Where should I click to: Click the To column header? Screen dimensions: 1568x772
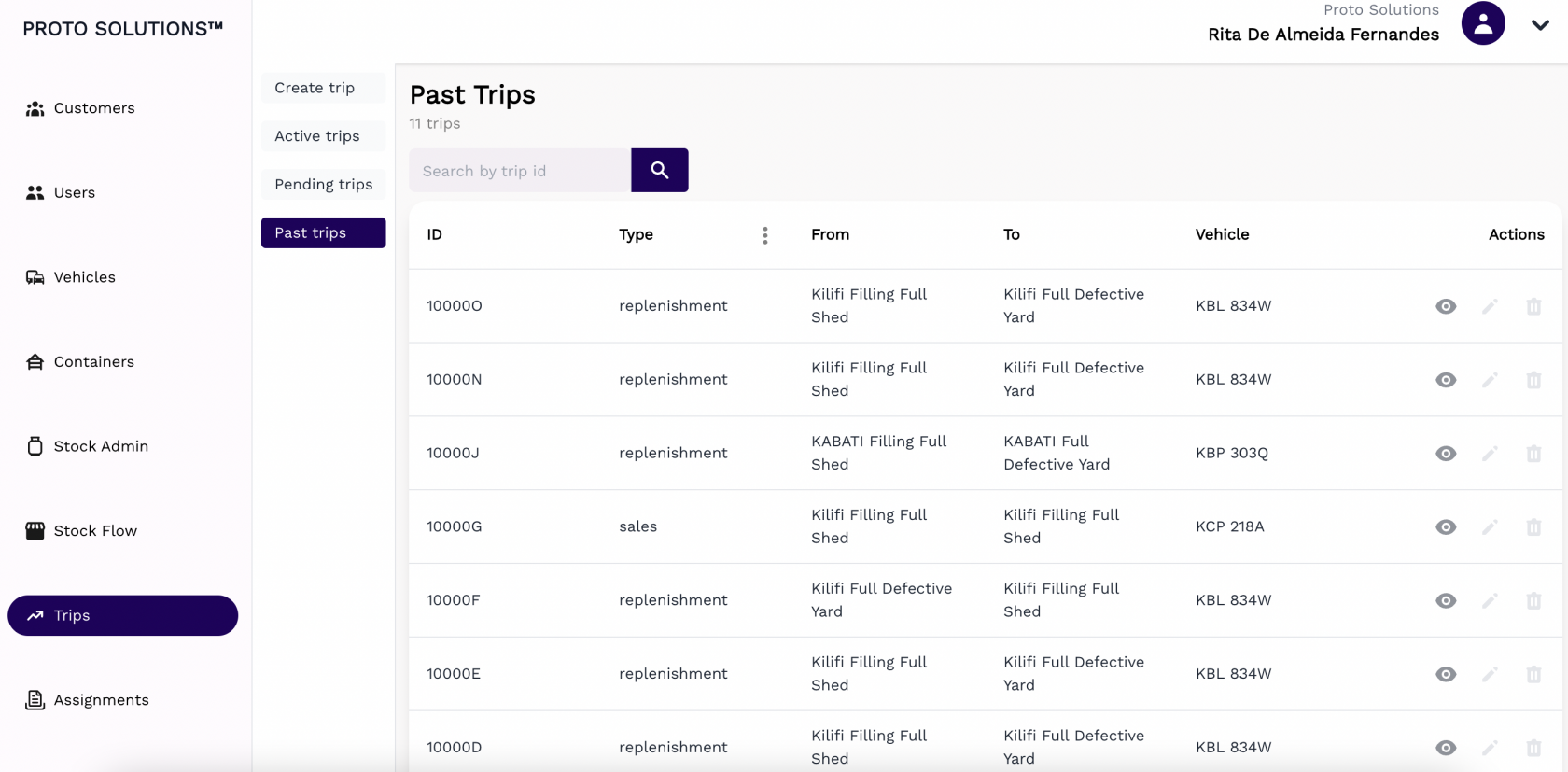tap(1012, 234)
